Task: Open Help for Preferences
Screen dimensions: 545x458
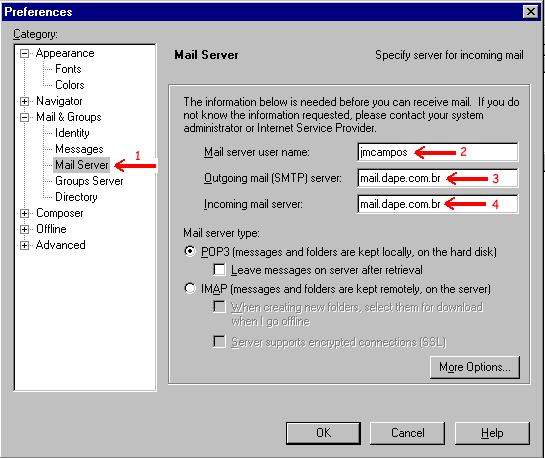Action: pos(492,433)
